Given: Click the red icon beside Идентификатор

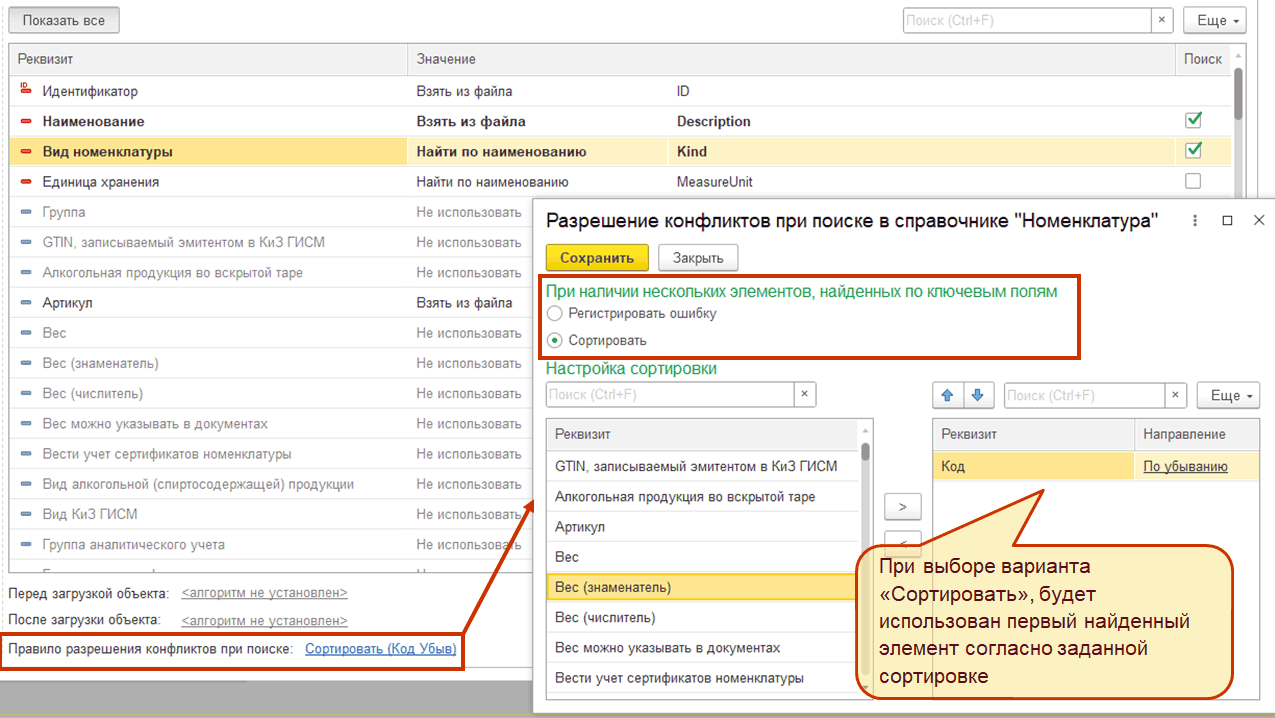Looking at the screenshot, I should click(x=26, y=90).
